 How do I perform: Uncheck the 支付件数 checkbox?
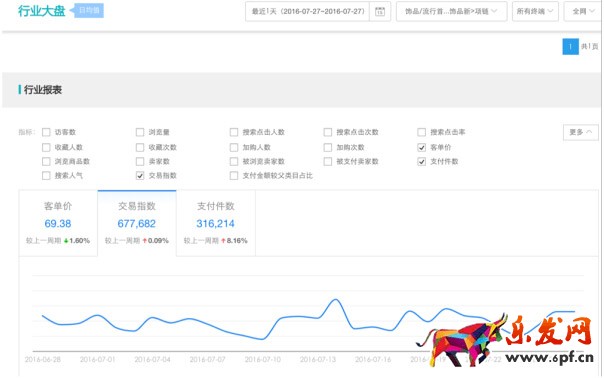point(422,161)
